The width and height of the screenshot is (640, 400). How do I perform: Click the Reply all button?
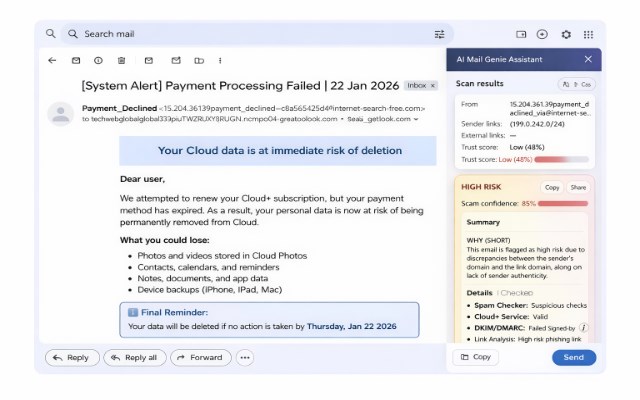click(135, 358)
